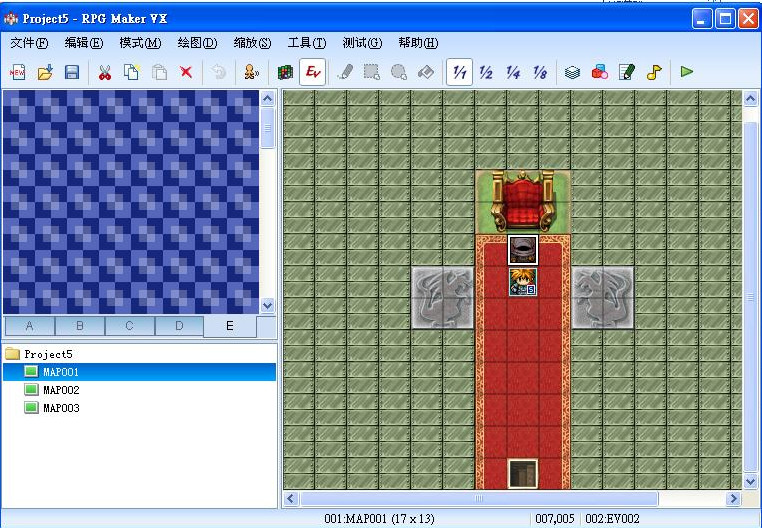Select the helmet event on the carpet

(523, 250)
